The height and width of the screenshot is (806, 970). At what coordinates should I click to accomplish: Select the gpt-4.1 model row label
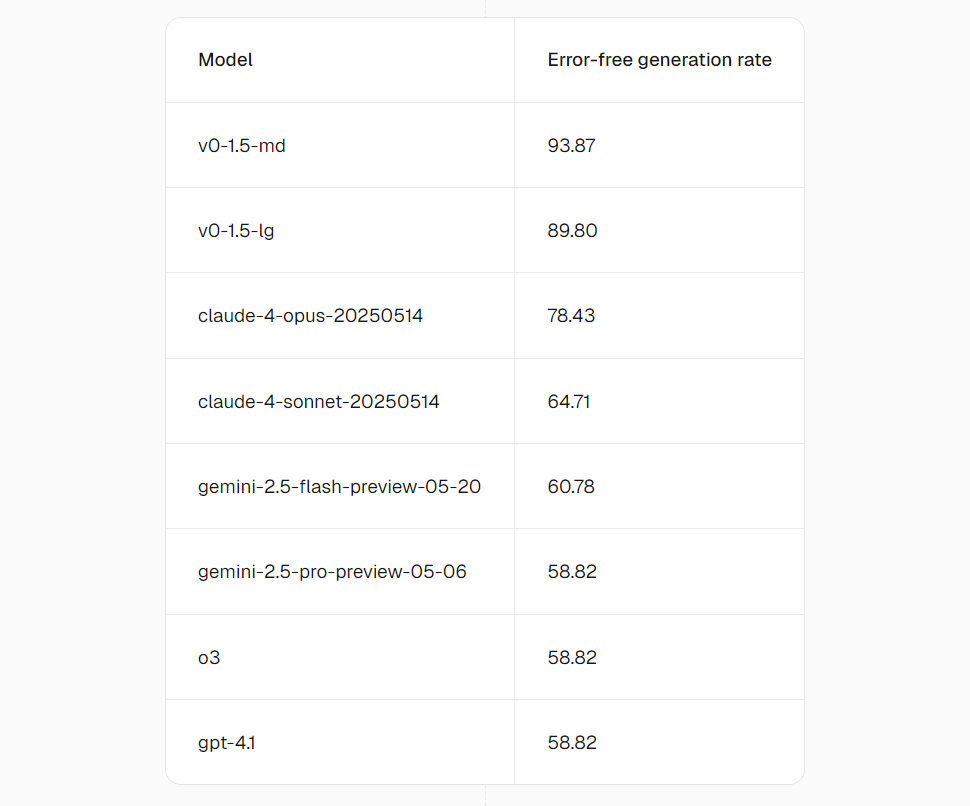(x=226, y=743)
